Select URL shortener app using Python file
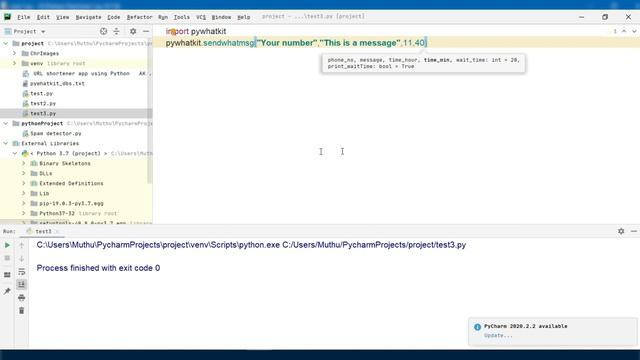Viewport: 640px width, 360px height. pos(81,73)
